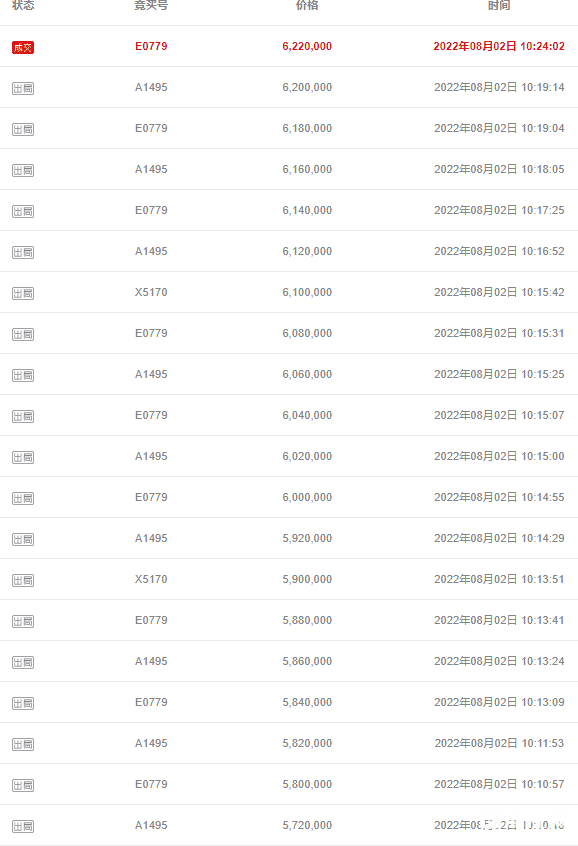578x846 pixels.
Task: Click timestamp 2022年08月02日 10:24:02
Action: click(499, 46)
